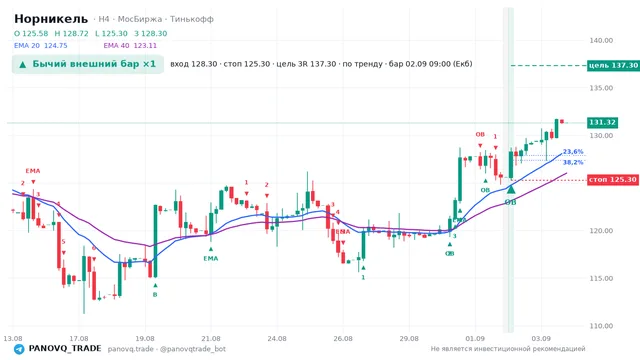Click the "01.09" date axis label

475,338
